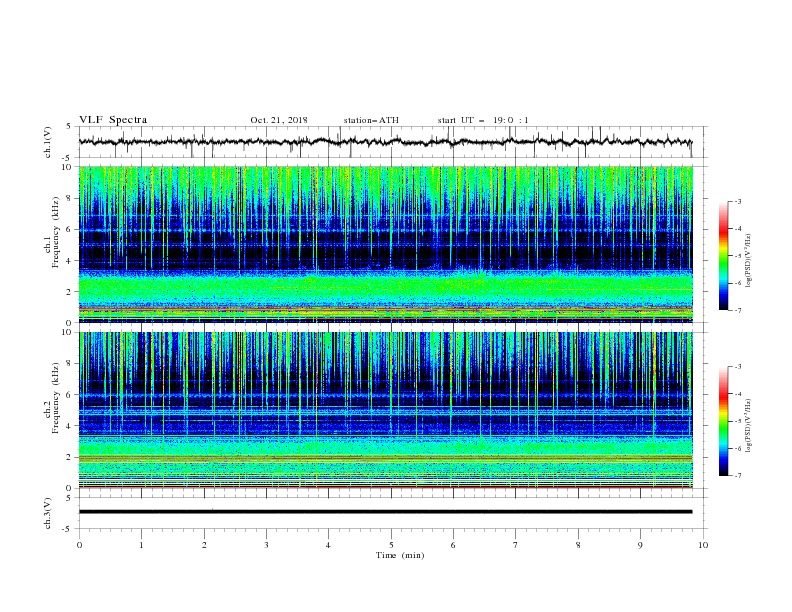Click the "ch.1 Frequency (kHz)" axis label

52,232
